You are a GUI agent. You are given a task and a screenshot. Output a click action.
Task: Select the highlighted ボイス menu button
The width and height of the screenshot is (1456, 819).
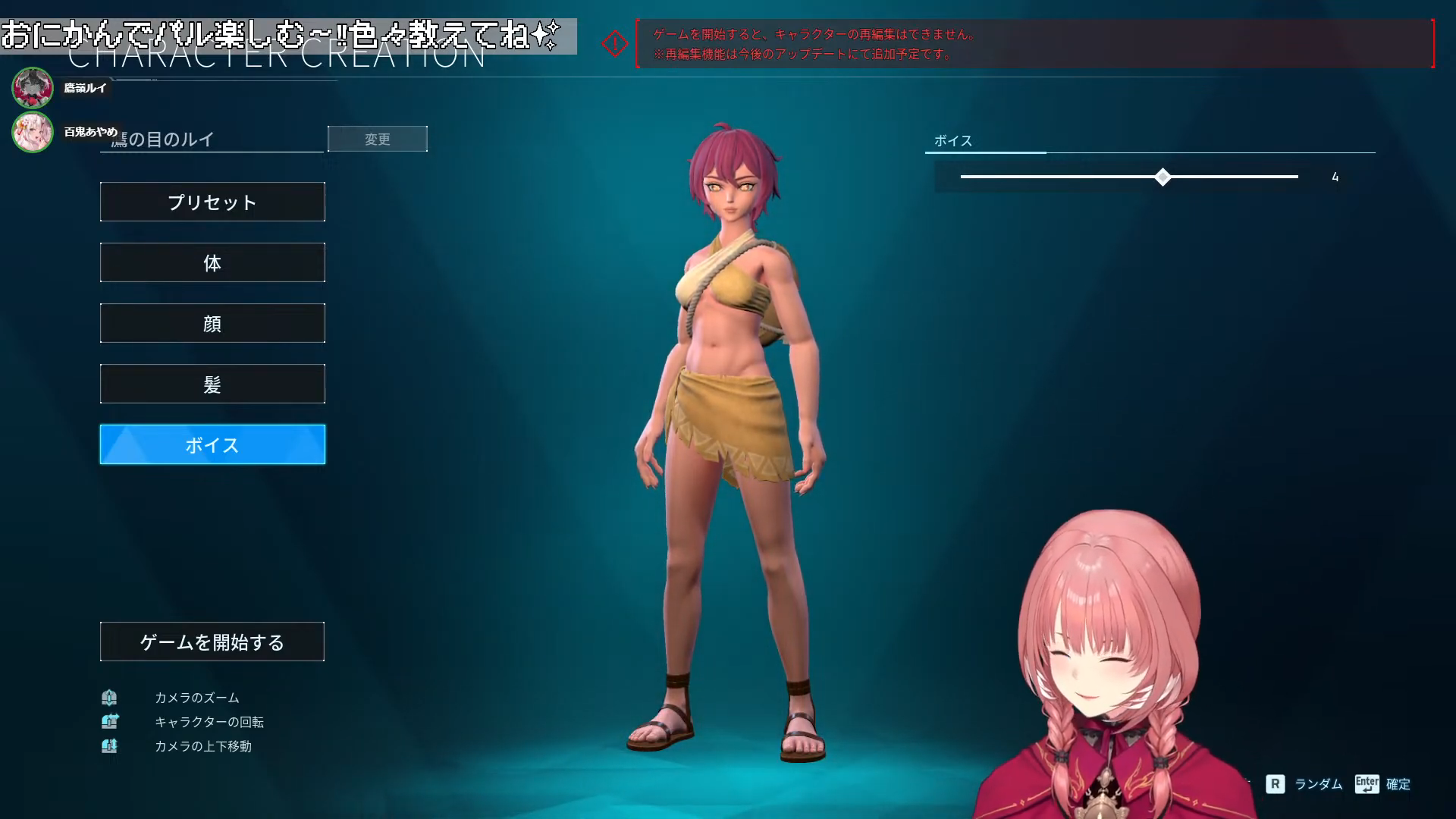point(212,444)
